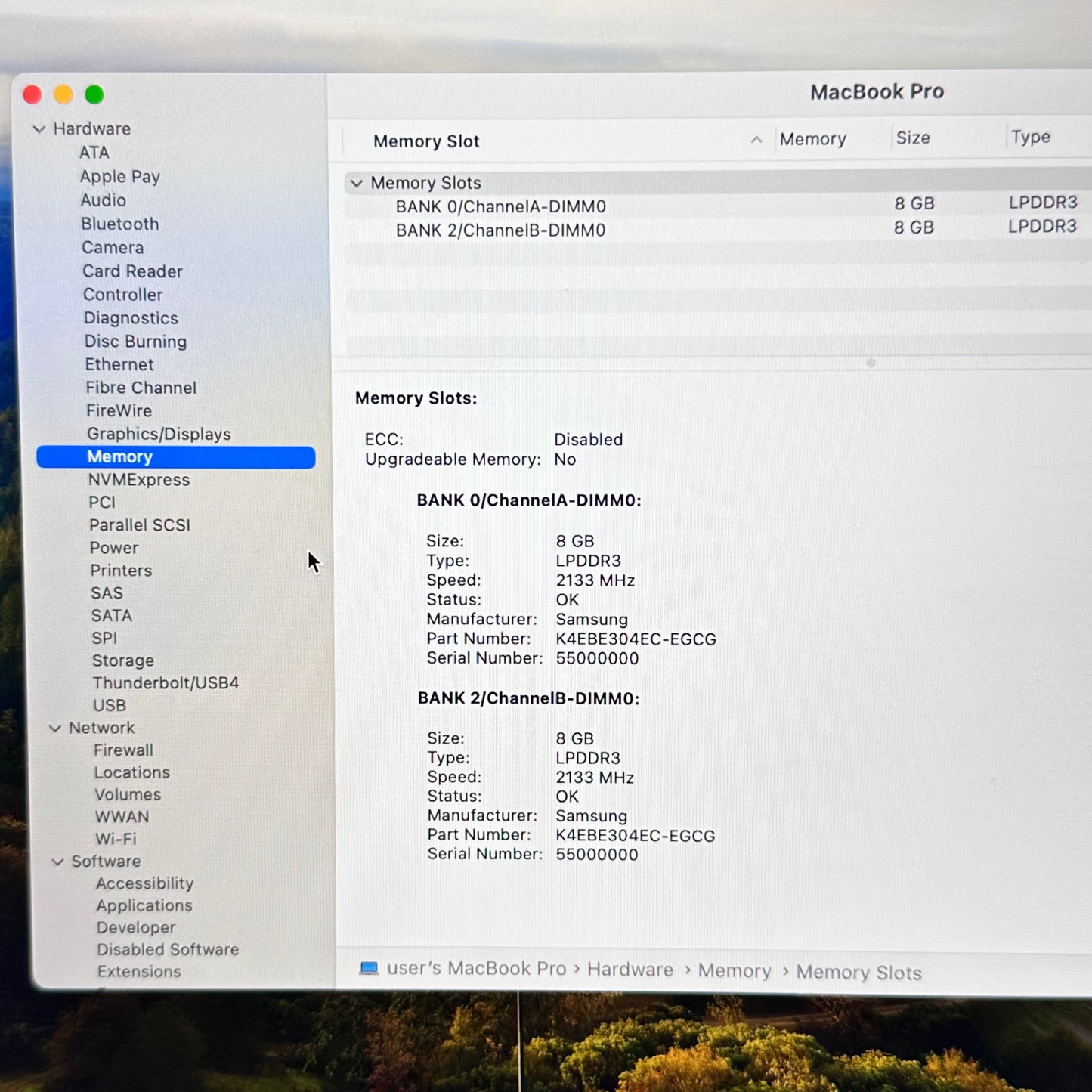1092x1092 pixels.
Task: Open Diagnostics entry
Action: (x=131, y=318)
